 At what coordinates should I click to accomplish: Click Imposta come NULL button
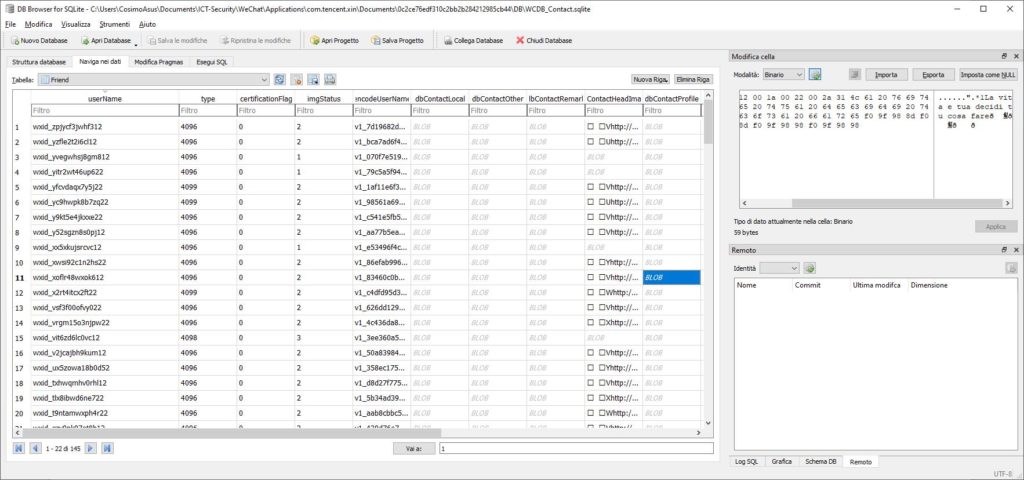tap(987, 74)
